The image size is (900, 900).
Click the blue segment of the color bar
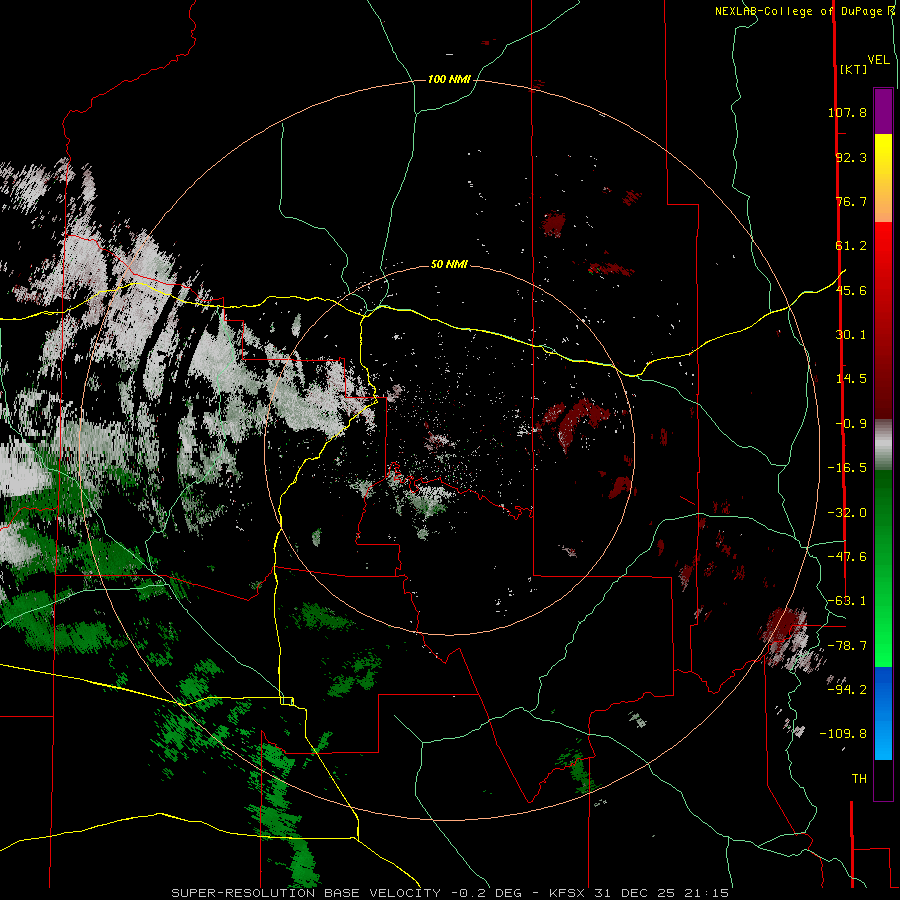tap(883, 713)
